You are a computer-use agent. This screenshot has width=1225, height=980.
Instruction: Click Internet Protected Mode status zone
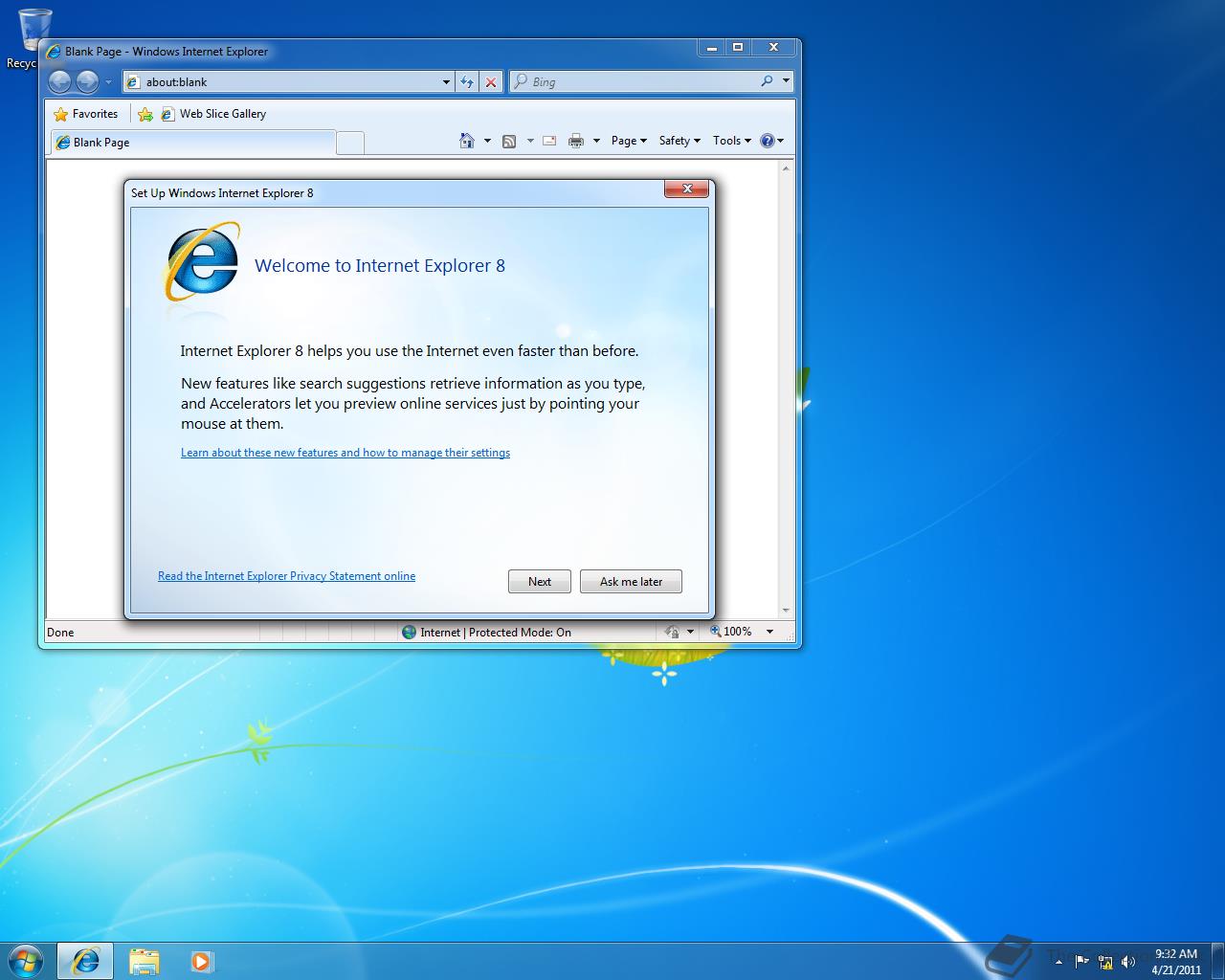pos(486,633)
